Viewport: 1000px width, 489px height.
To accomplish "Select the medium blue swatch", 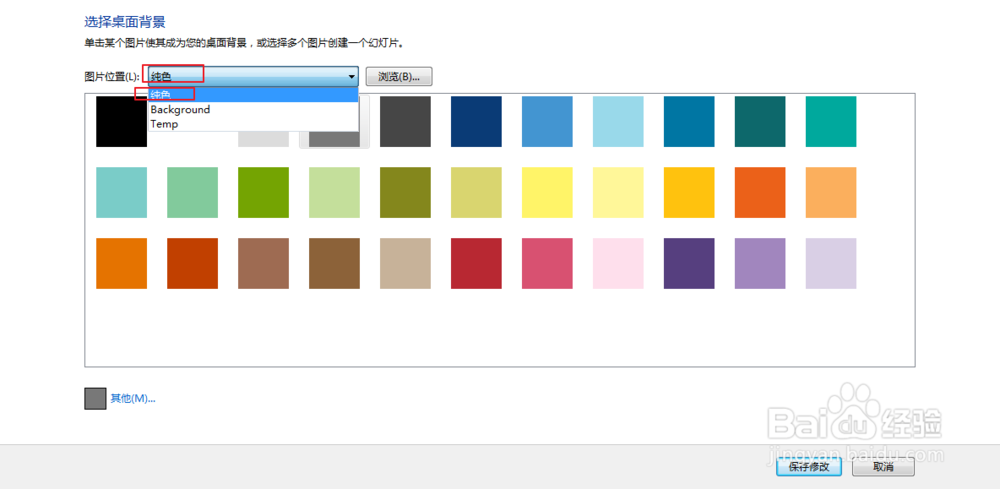I will pyautogui.click(x=547, y=121).
